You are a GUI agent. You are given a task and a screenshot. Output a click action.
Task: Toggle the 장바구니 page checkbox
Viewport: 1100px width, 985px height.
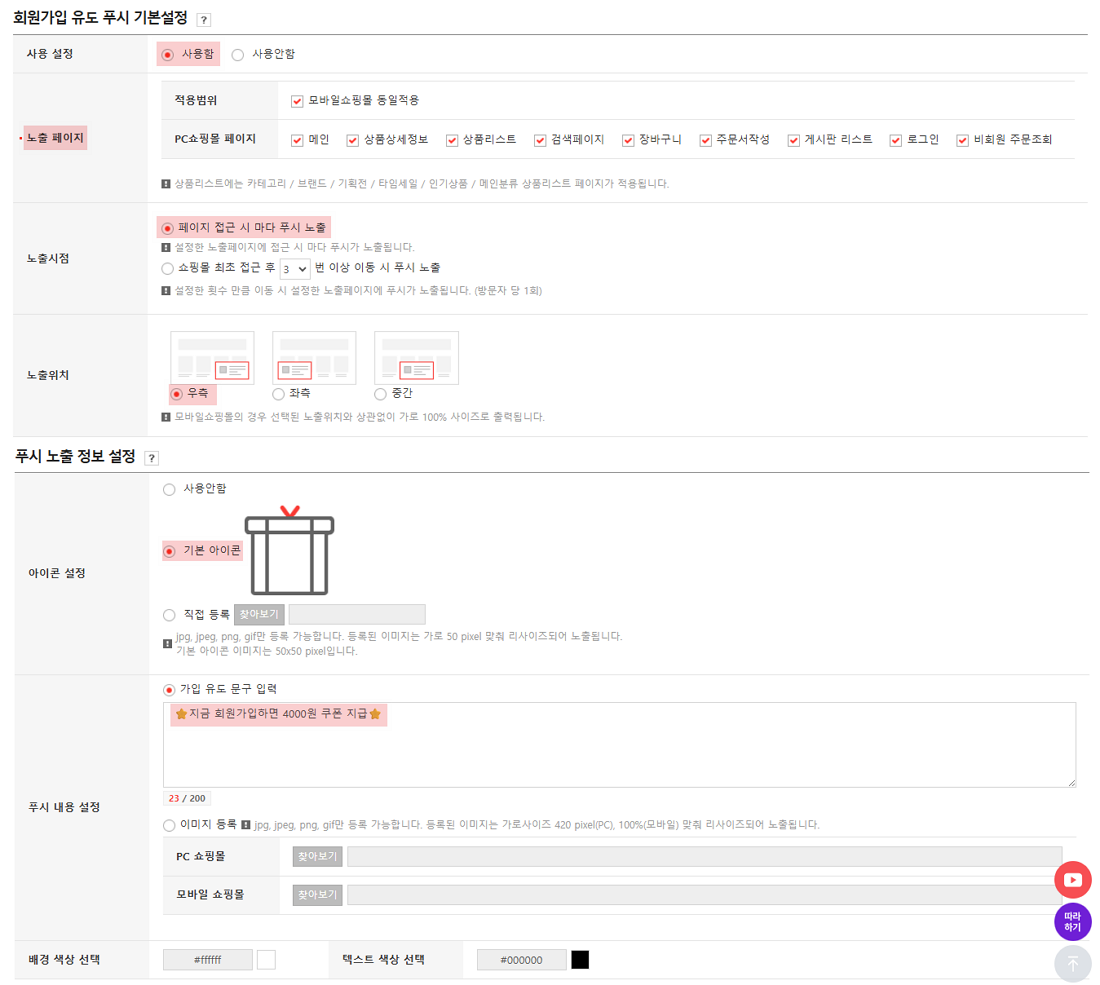628,141
